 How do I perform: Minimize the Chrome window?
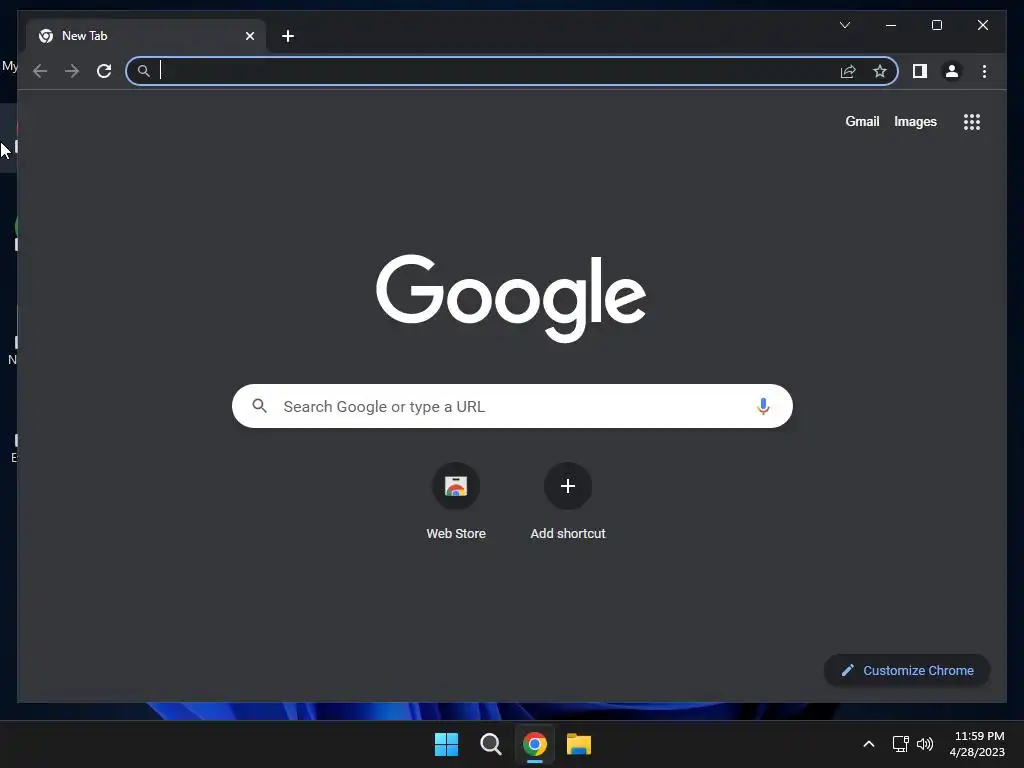point(891,25)
